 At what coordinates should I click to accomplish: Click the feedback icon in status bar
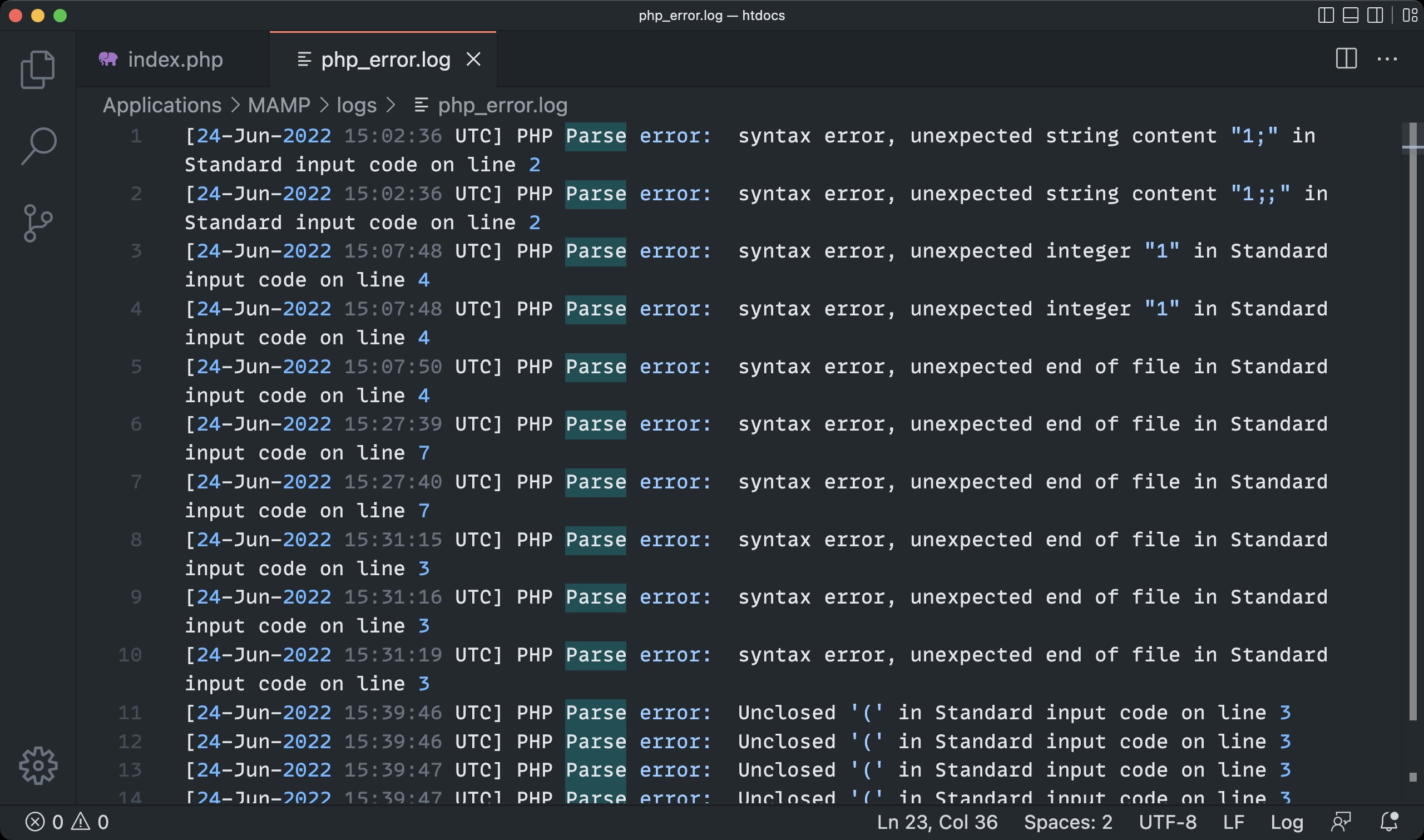(x=1341, y=821)
